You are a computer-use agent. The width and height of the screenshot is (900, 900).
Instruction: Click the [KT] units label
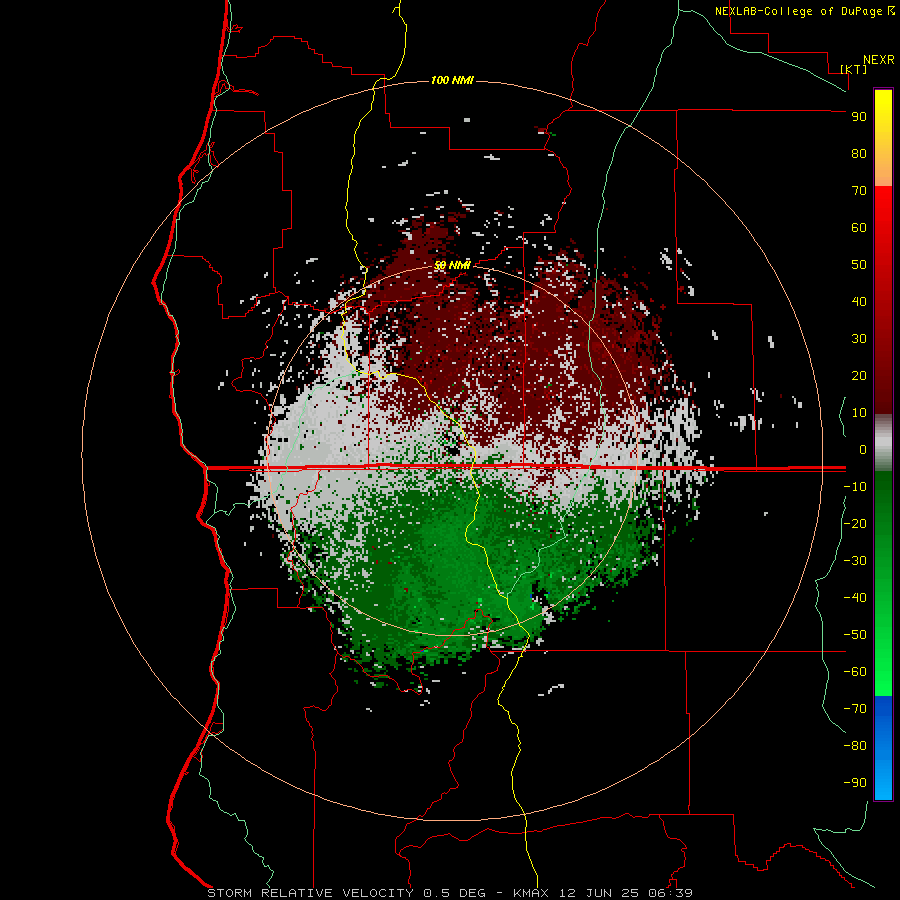854,69
